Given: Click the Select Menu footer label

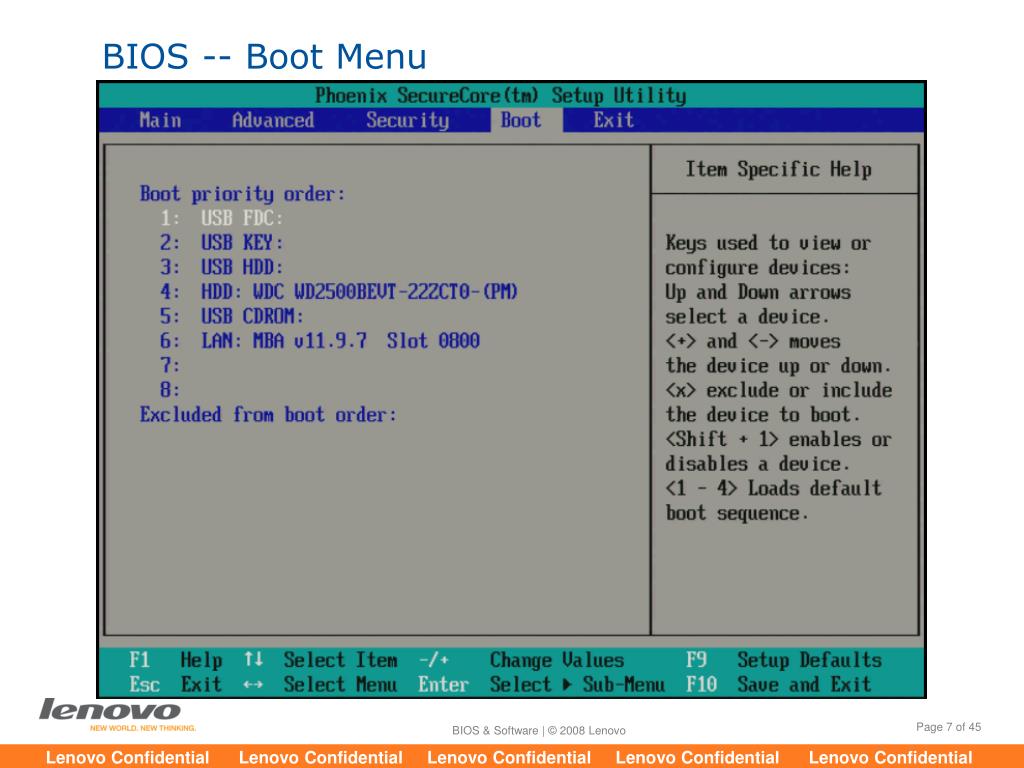Looking at the screenshot, I should (x=340, y=684).
